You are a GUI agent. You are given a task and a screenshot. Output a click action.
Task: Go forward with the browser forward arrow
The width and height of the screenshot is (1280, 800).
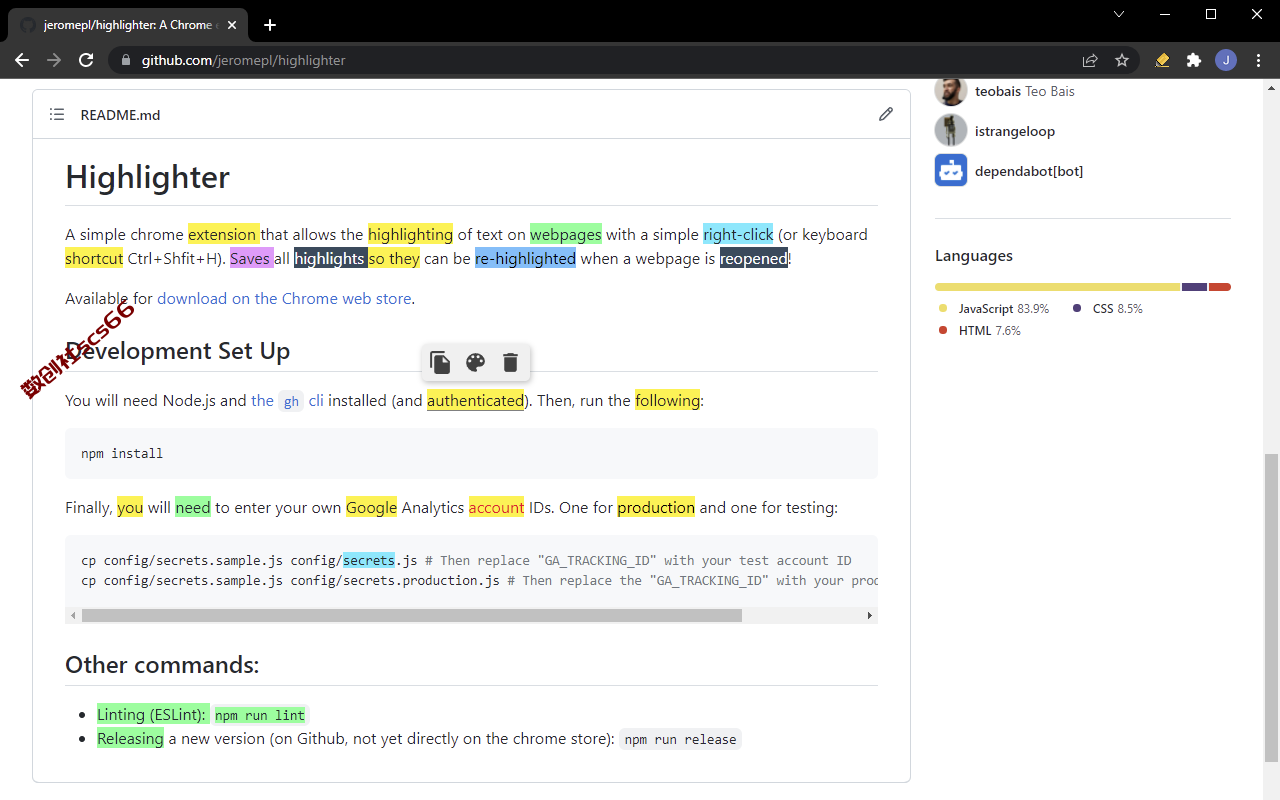[x=54, y=60]
